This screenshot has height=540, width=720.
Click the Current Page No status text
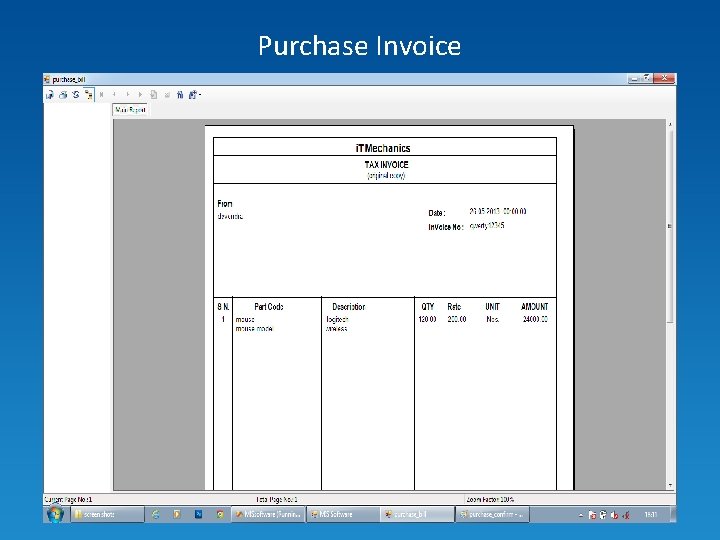coord(68,500)
